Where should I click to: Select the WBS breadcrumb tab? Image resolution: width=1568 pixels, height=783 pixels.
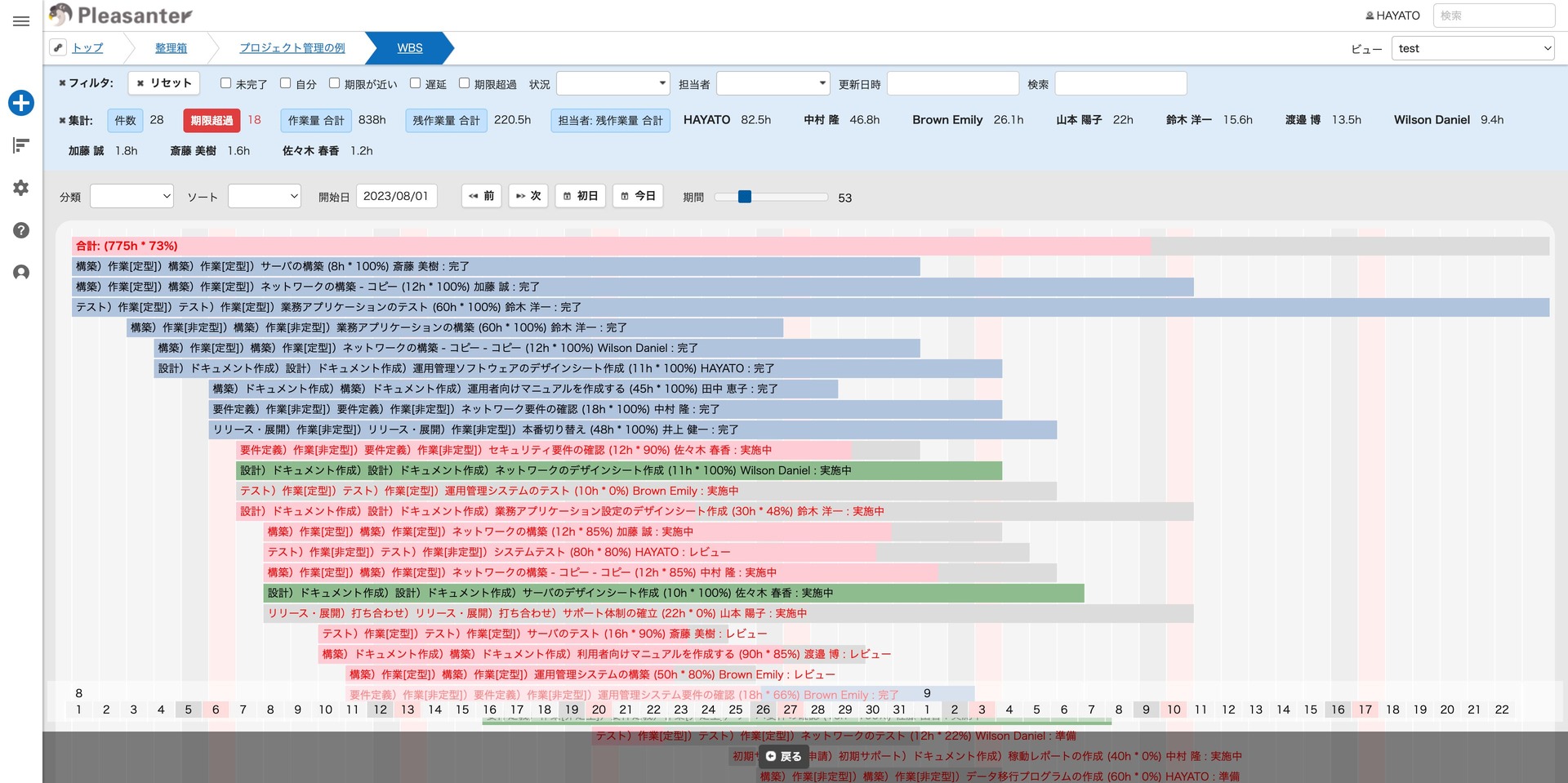coord(409,48)
